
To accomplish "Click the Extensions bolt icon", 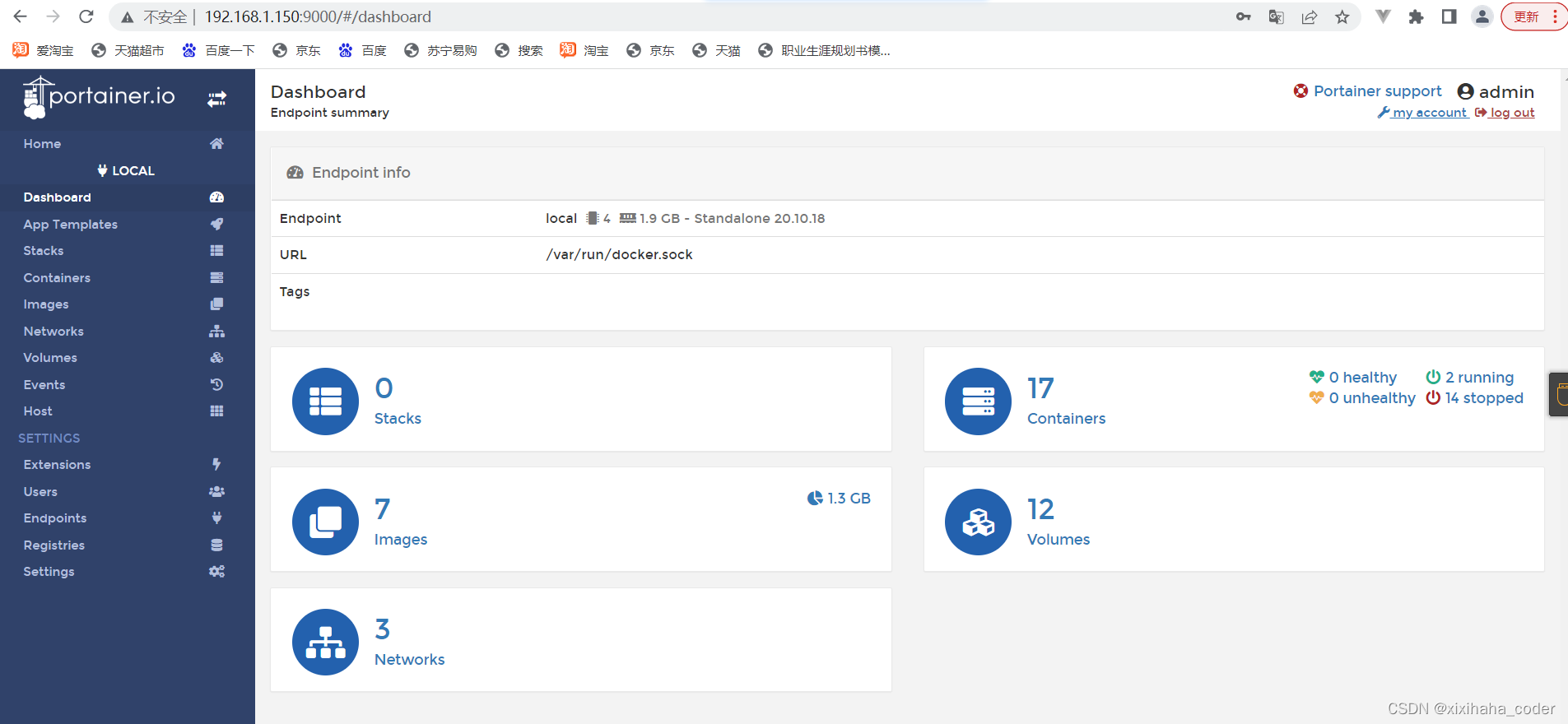I will coord(216,465).
